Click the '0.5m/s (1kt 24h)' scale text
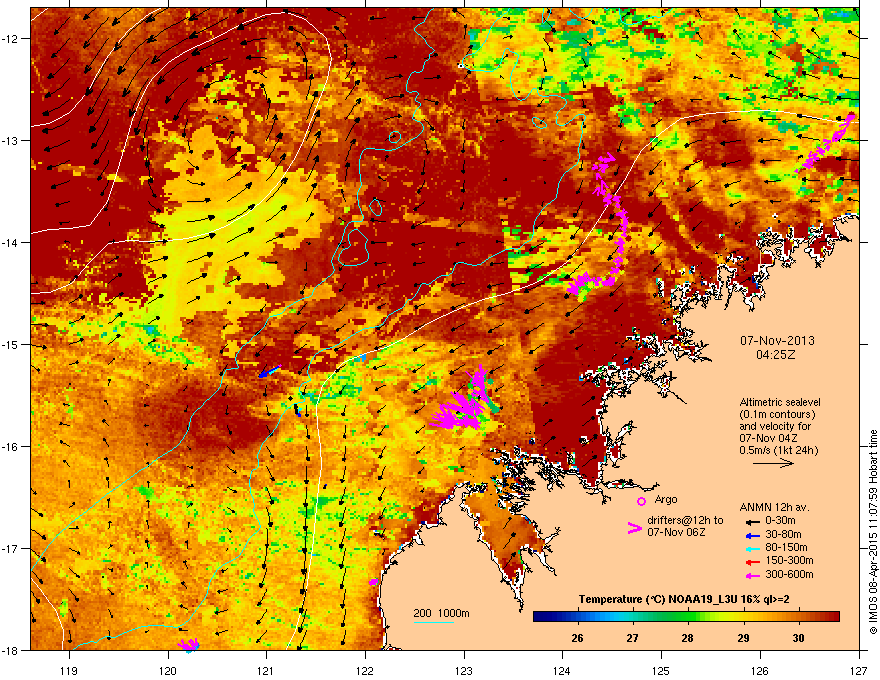This screenshot has width=880, height=680. coord(778,450)
